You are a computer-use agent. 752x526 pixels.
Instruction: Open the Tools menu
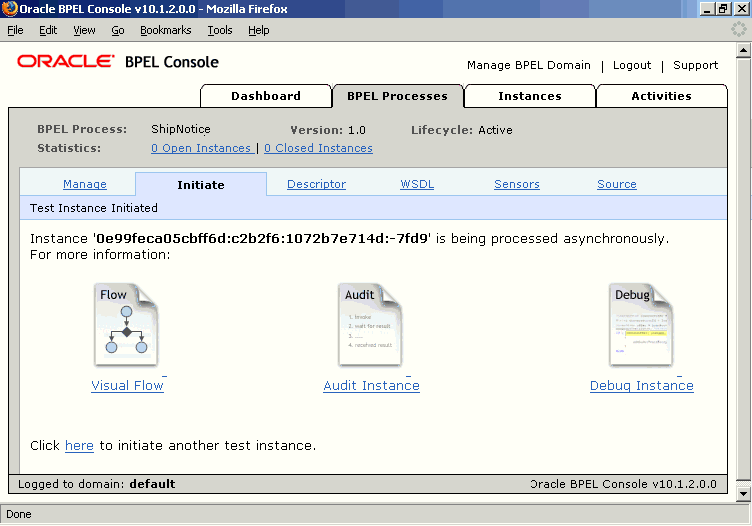[x=220, y=30]
